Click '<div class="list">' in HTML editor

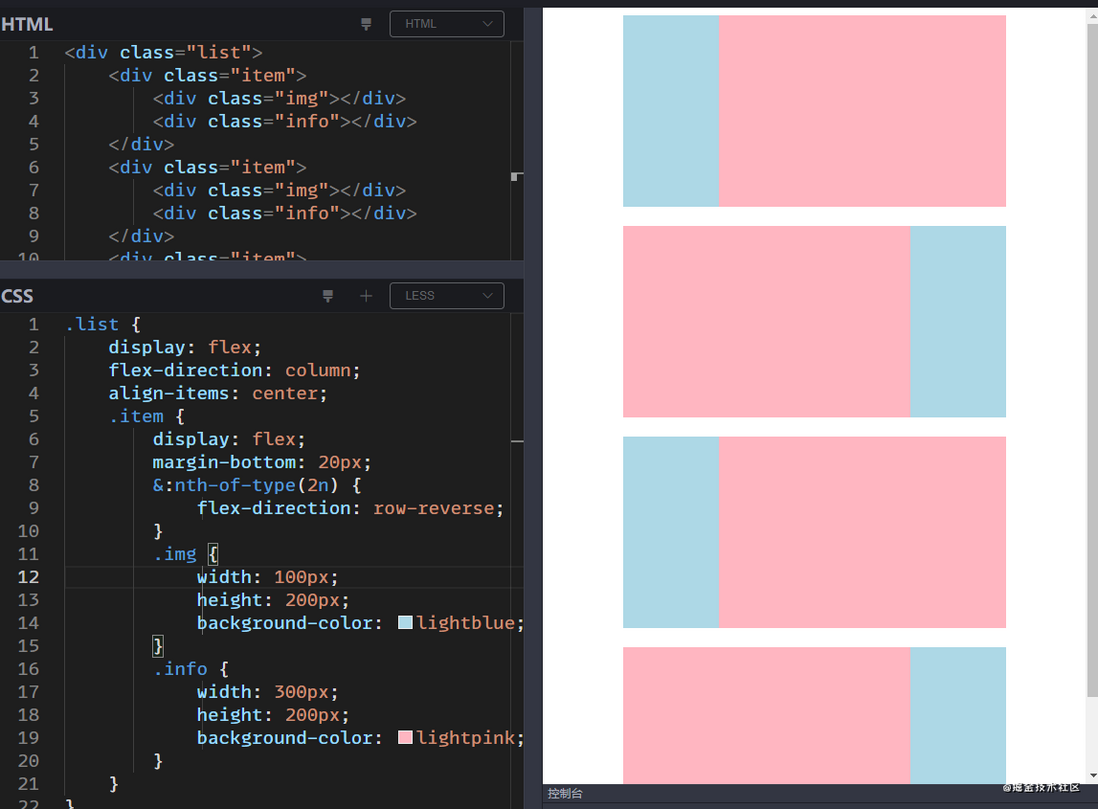click(x=163, y=53)
